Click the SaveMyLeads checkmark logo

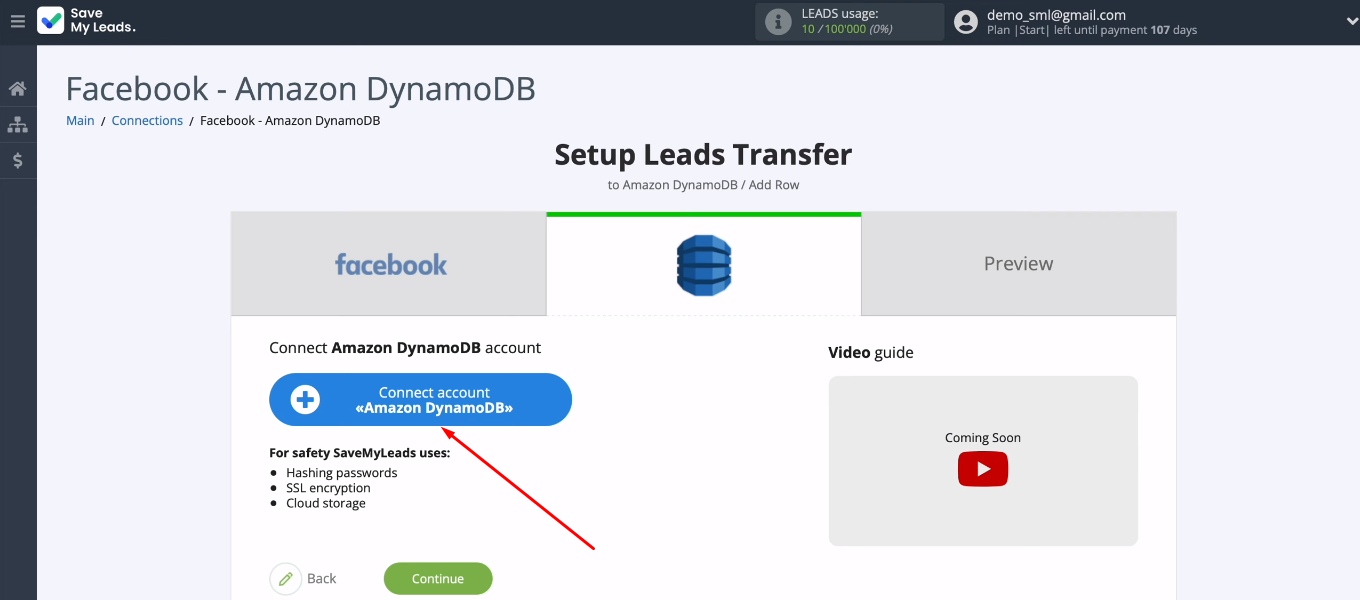point(50,21)
